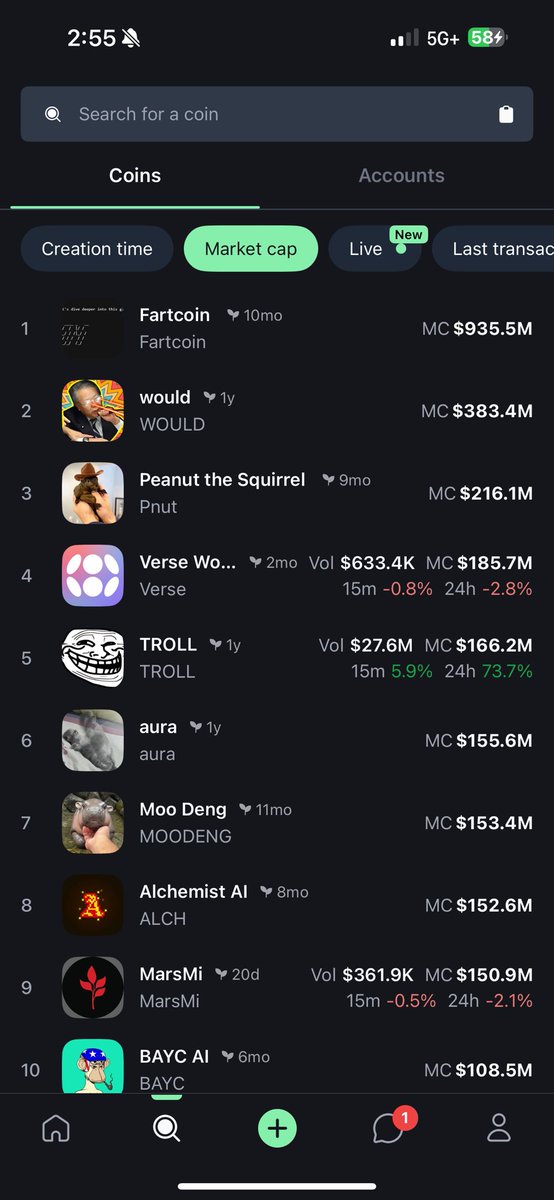Tap the MarsMi red leaf logo

tap(93, 987)
